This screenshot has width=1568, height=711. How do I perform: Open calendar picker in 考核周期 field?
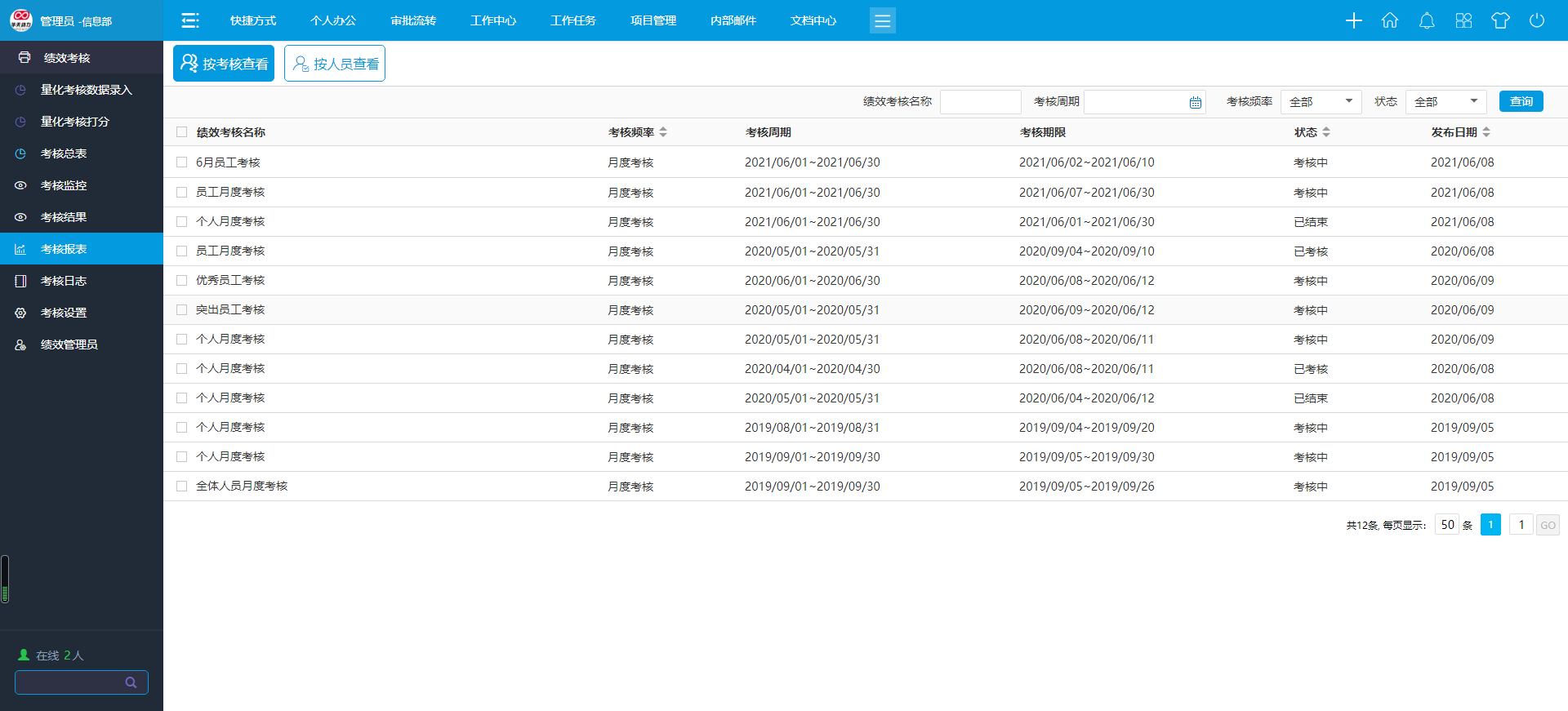(x=1196, y=102)
